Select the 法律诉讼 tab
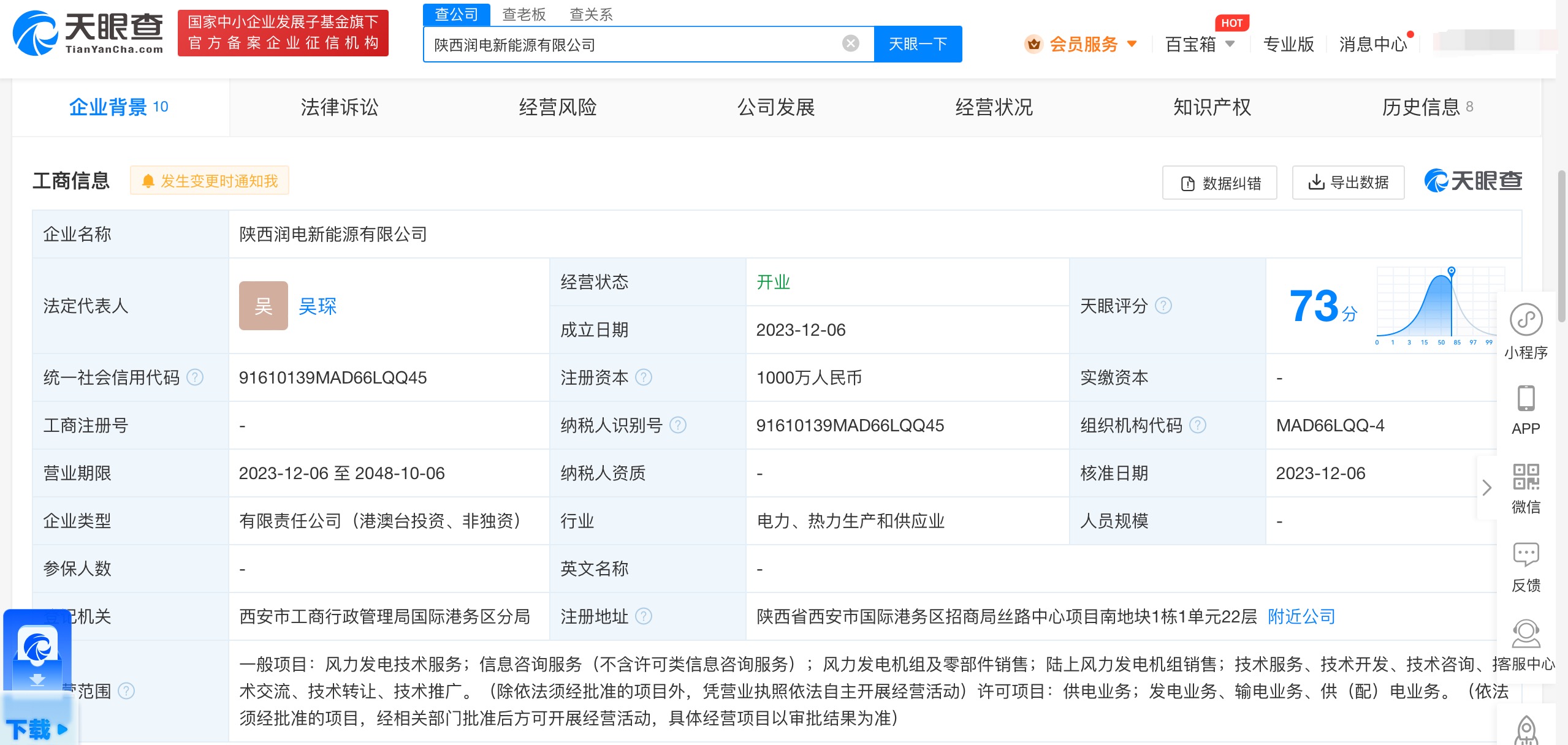This screenshot has height=745, width=1568. (x=339, y=107)
